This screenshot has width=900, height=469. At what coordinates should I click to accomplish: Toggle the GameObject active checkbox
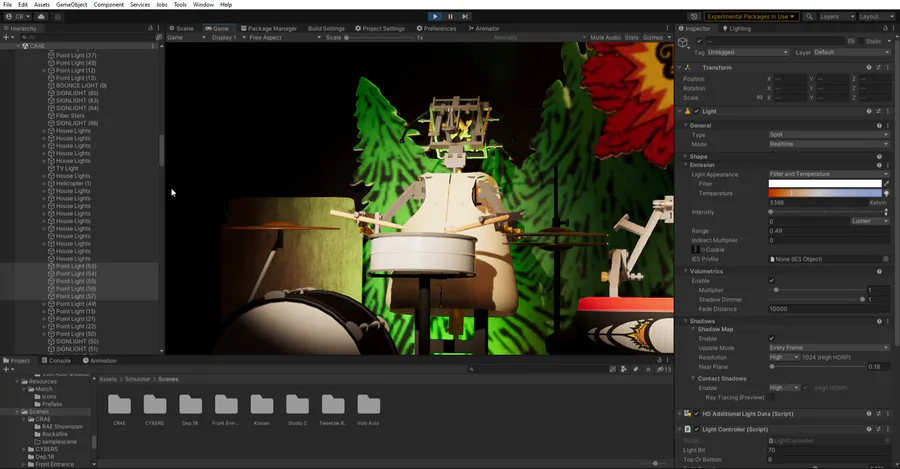699,41
